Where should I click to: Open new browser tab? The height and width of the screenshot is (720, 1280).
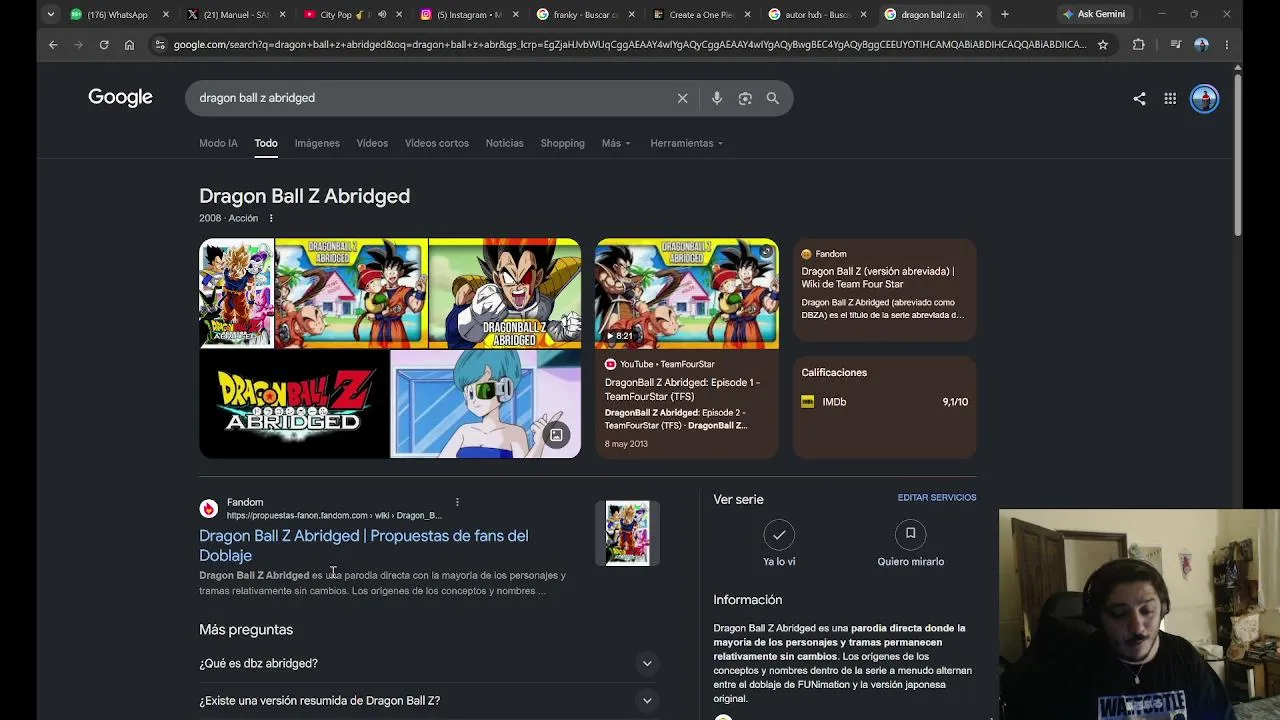[x=1004, y=14]
